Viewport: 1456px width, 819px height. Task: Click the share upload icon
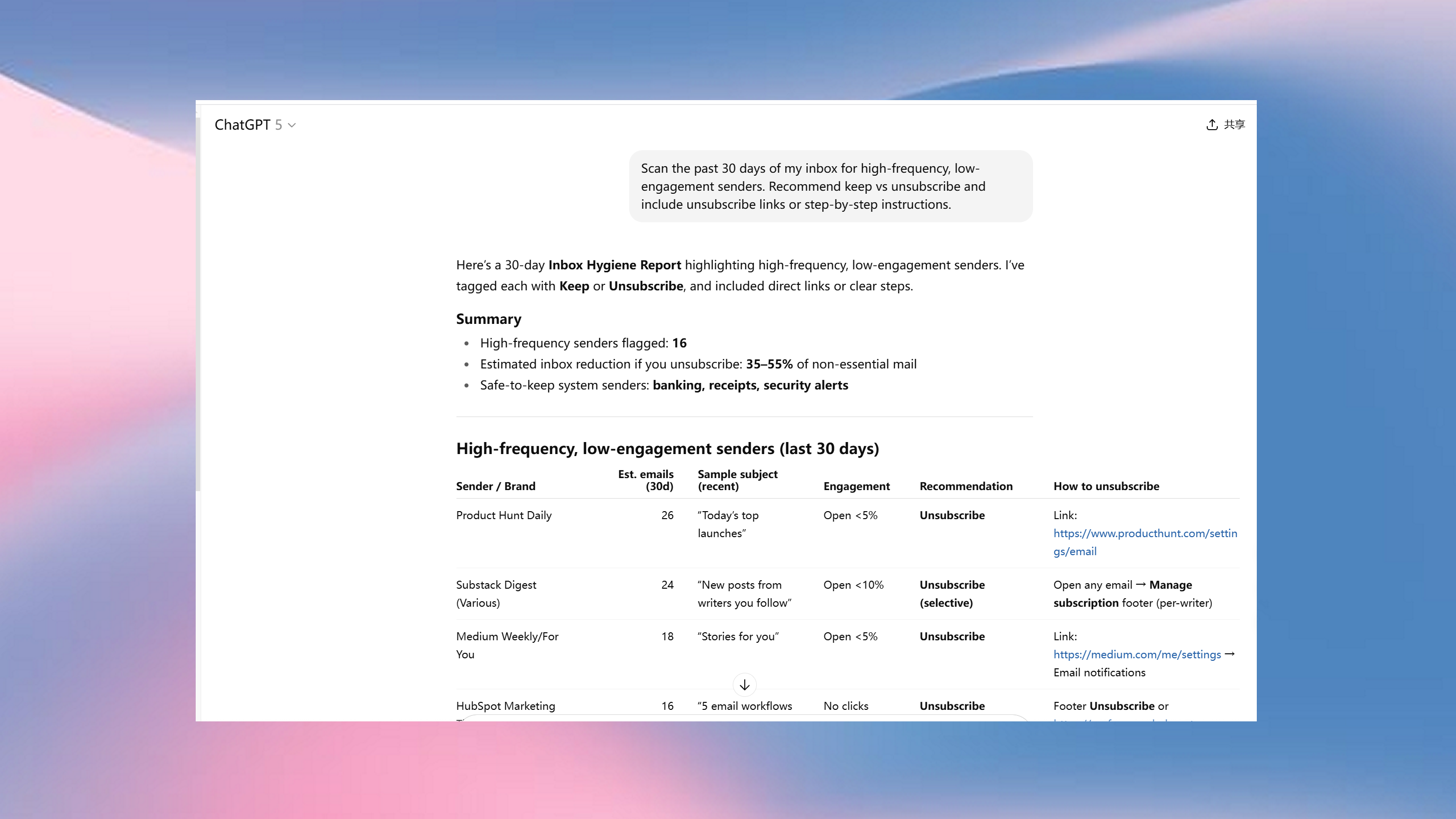(x=1211, y=124)
